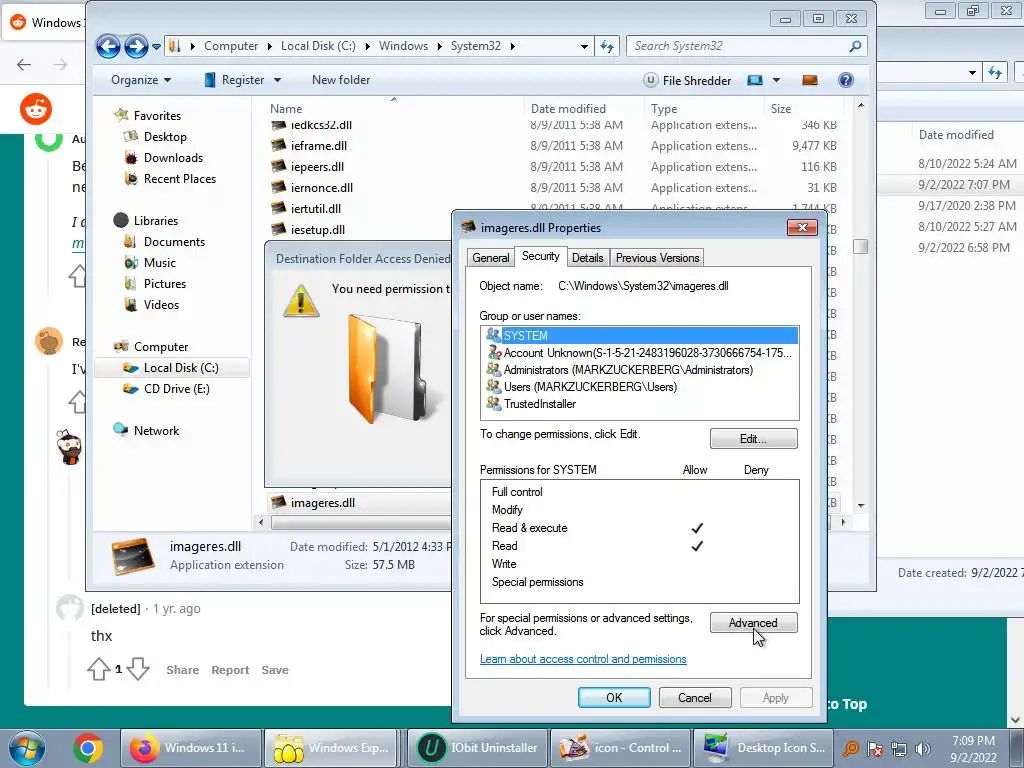This screenshot has width=1024, height=768.
Task: Select SYSTEM in group or user names
Action: [640, 335]
